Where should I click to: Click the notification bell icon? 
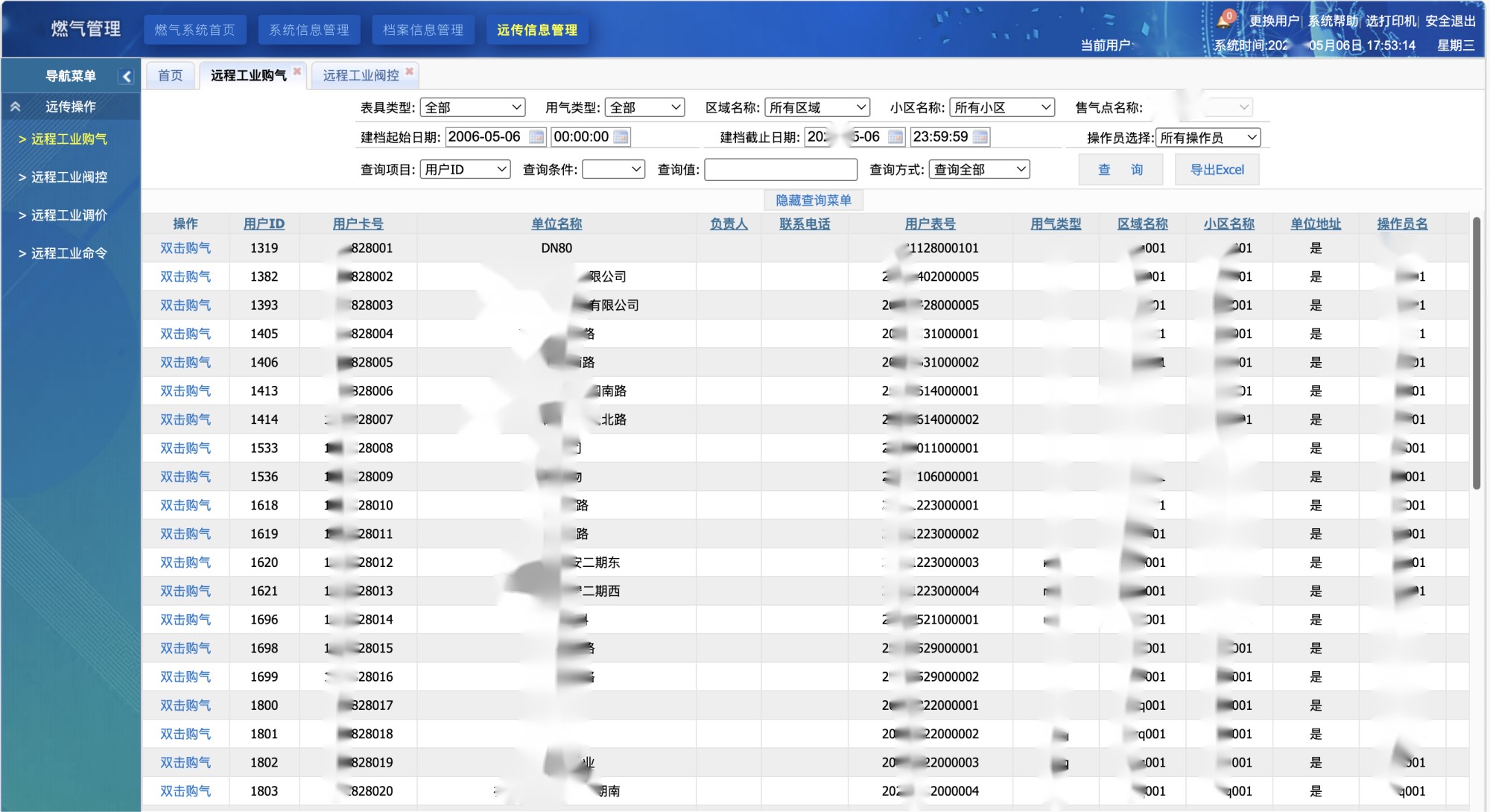coord(1223,20)
